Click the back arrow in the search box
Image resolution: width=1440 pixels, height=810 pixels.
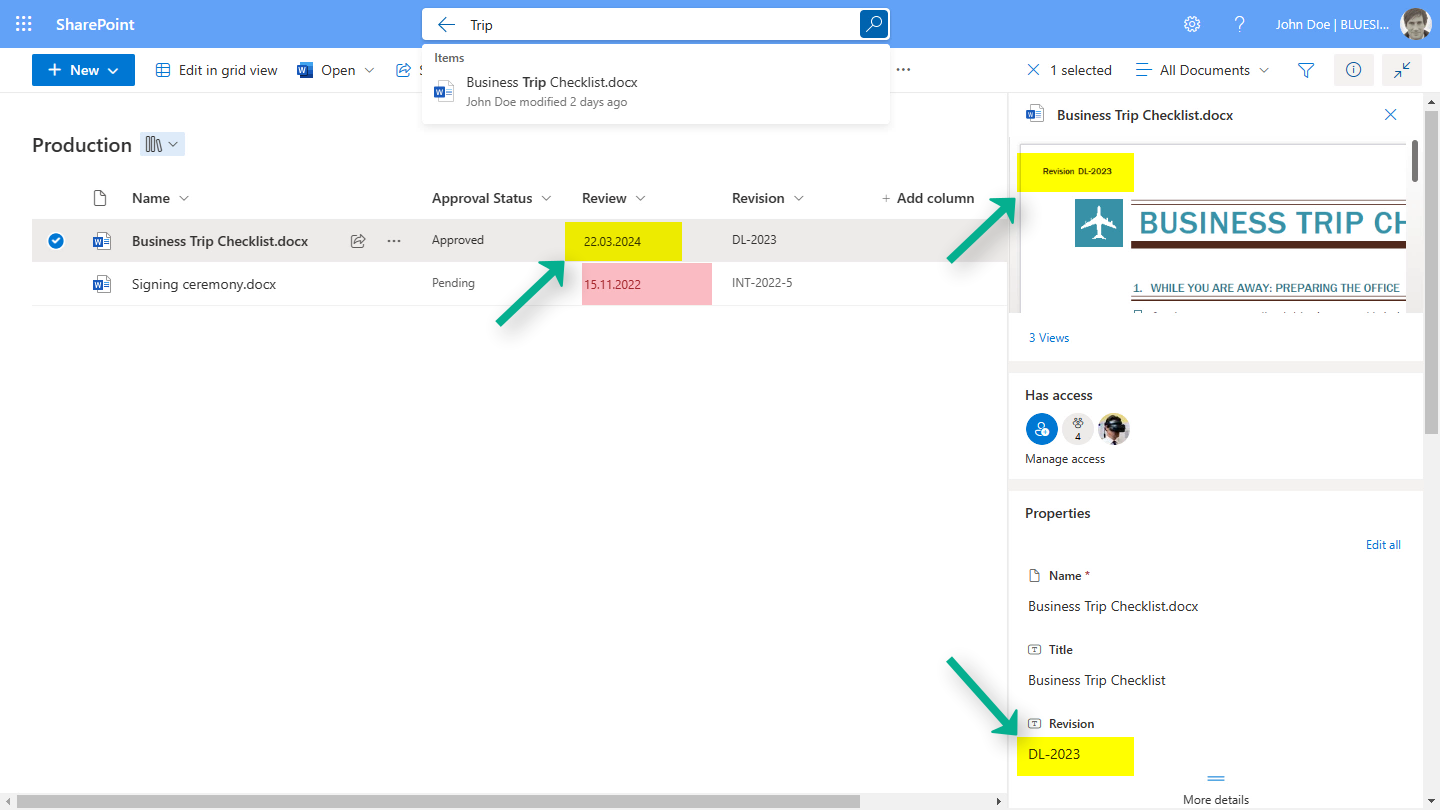(x=446, y=23)
